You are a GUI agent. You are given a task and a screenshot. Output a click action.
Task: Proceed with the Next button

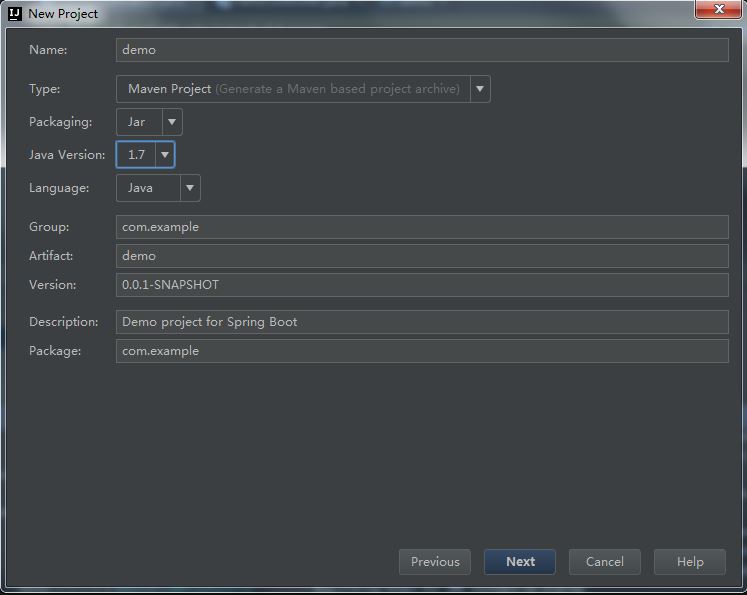(520, 562)
